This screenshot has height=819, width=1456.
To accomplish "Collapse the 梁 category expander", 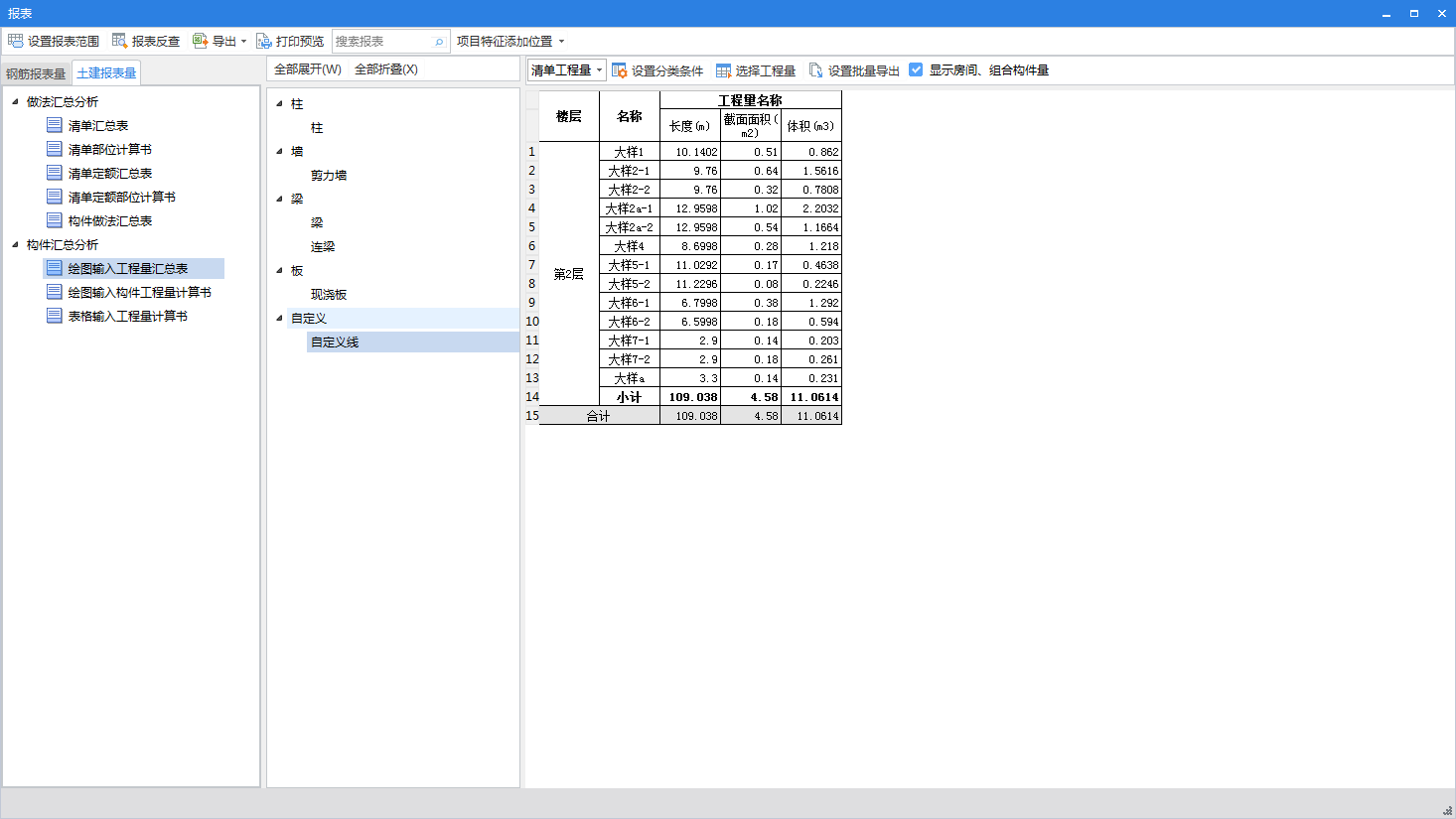I will [x=279, y=199].
